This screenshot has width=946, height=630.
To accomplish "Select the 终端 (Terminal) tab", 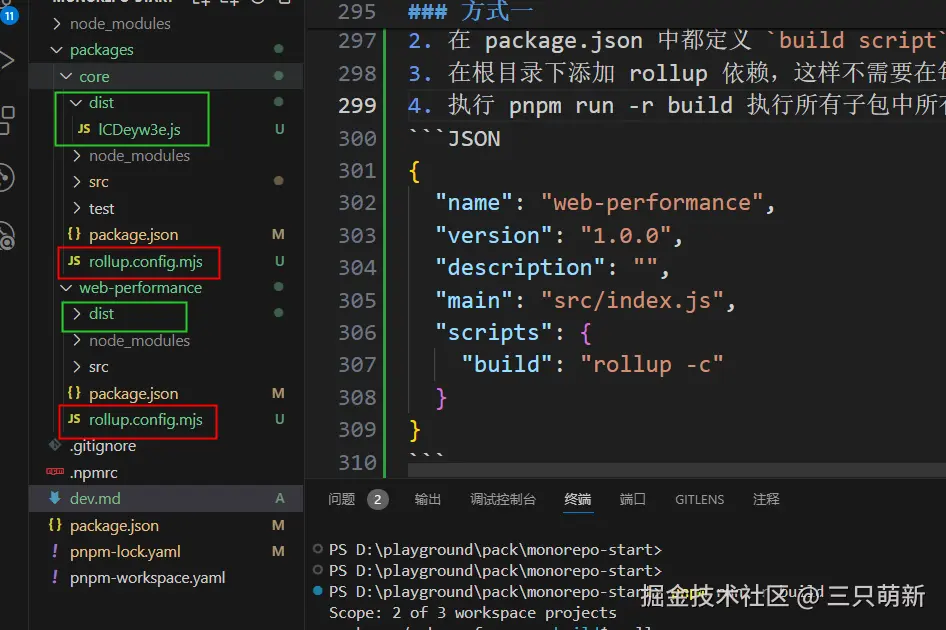I will pyautogui.click(x=577, y=499).
